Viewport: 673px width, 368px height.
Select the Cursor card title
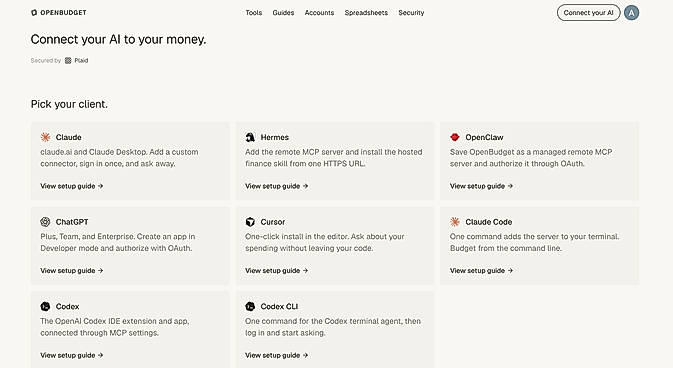point(273,222)
